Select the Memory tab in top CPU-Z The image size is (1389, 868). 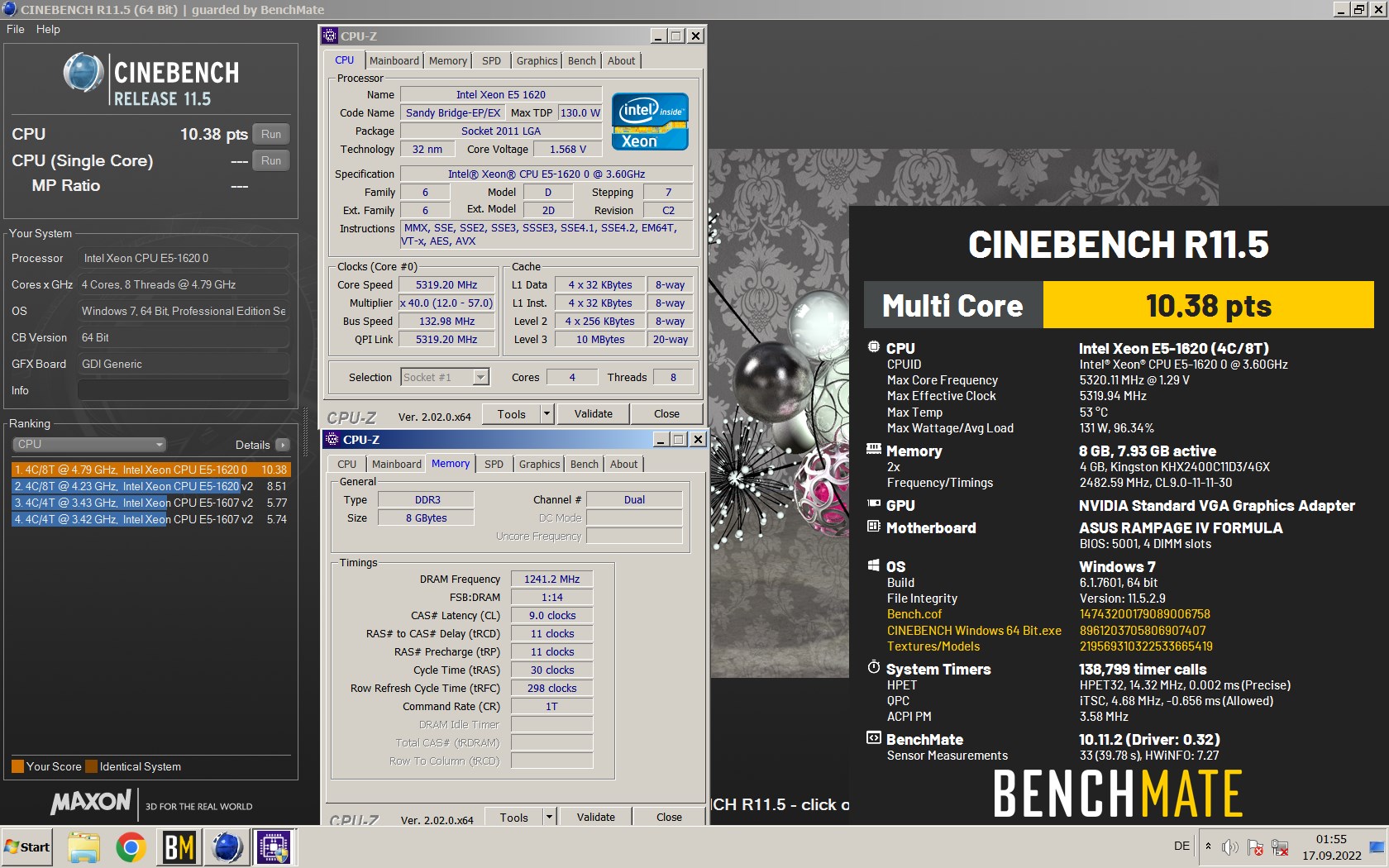pyautogui.click(x=448, y=61)
